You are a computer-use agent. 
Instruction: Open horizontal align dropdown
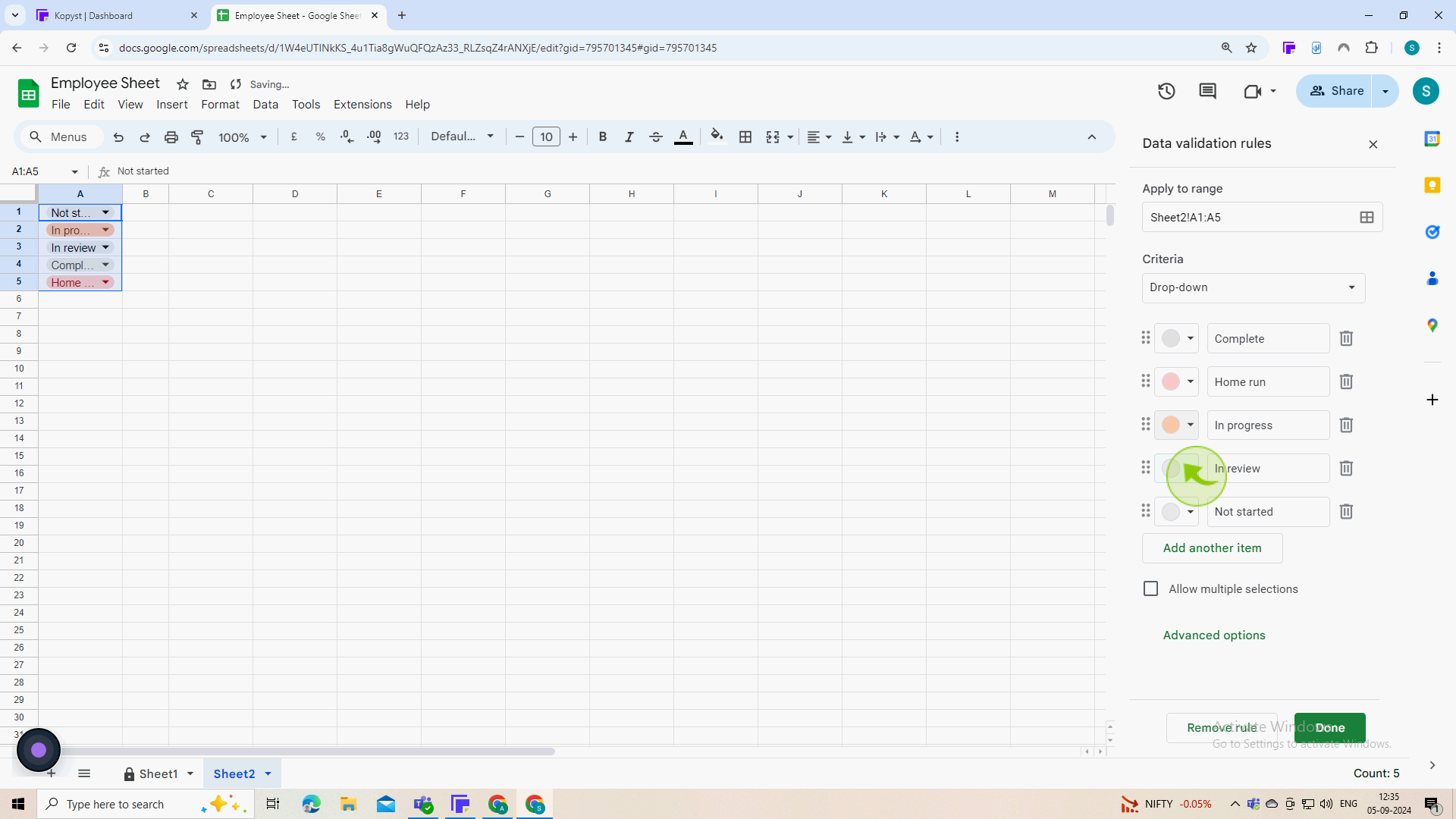[819, 137]
